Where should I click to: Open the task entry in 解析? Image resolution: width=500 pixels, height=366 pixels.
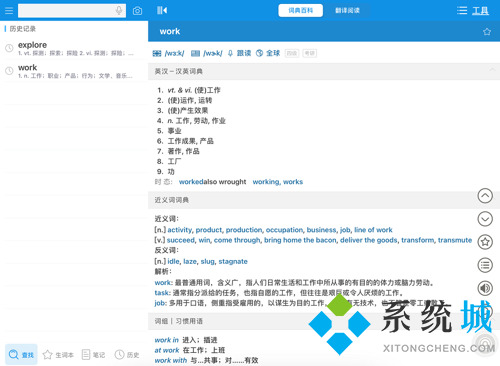click(162, 293)
